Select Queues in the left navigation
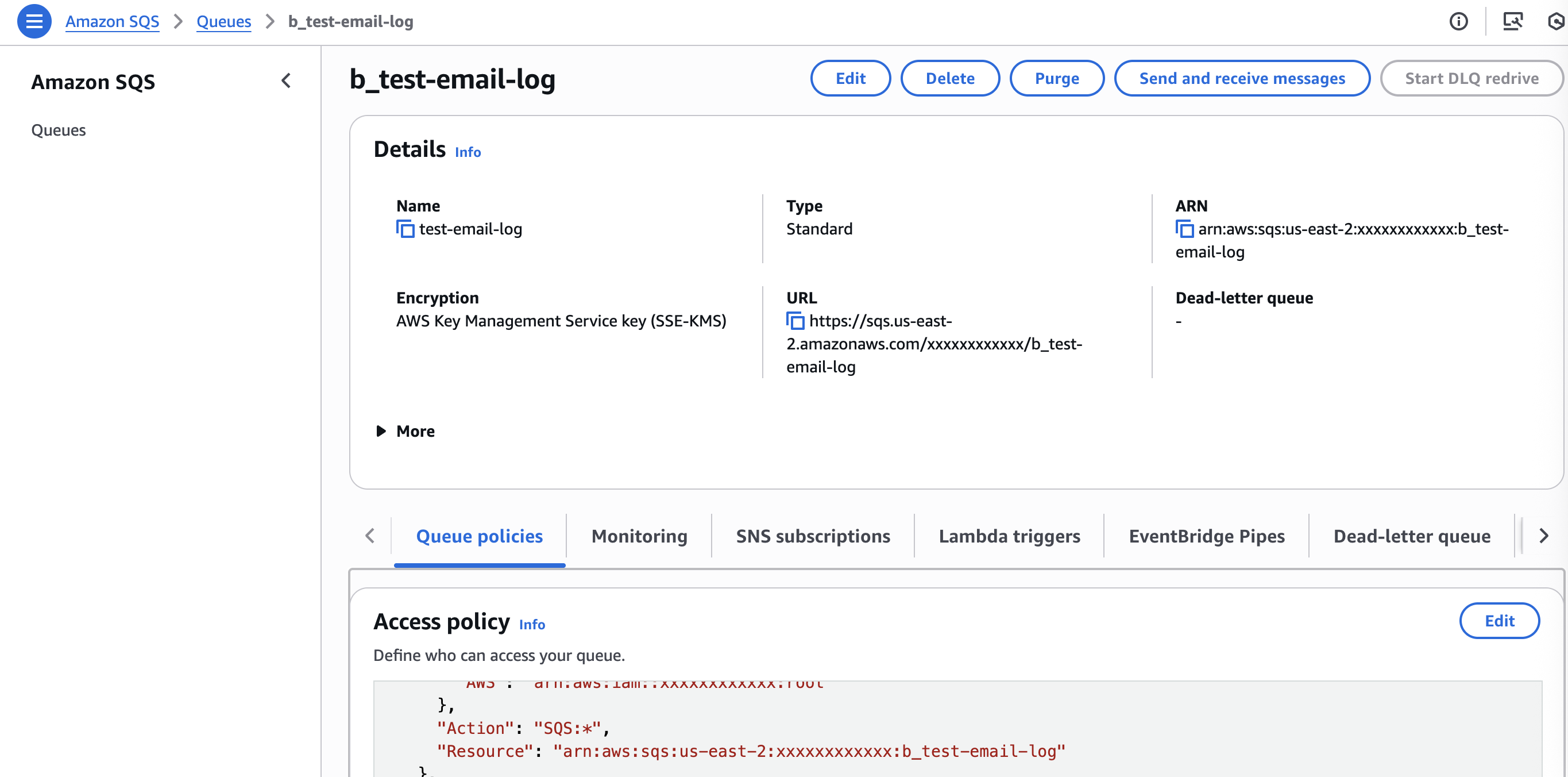The image size is (1568, 777). [x=59, y=130]
